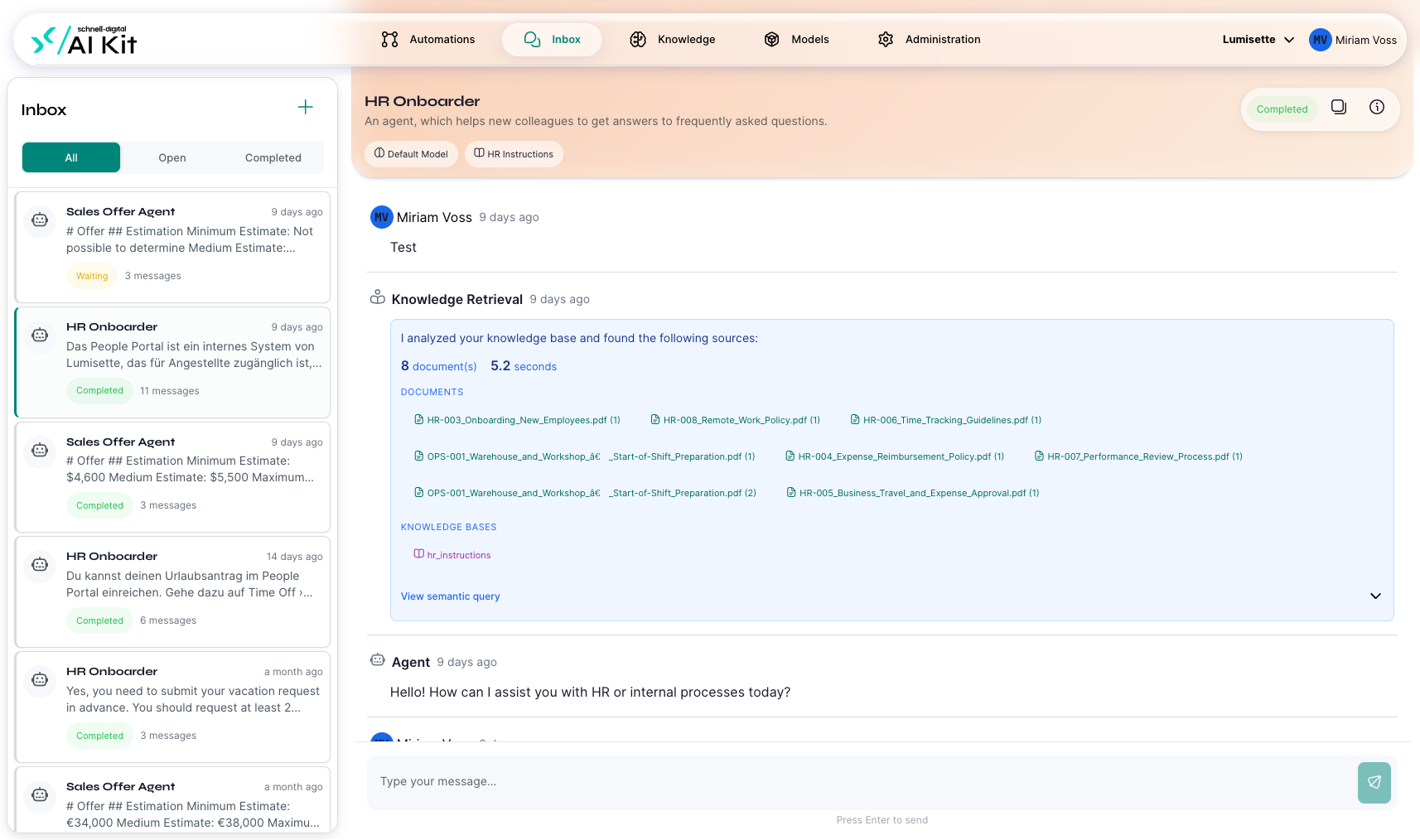
Task: Open the HR Onboarder conversation about People Portal
Action: (x=172, y=362)
